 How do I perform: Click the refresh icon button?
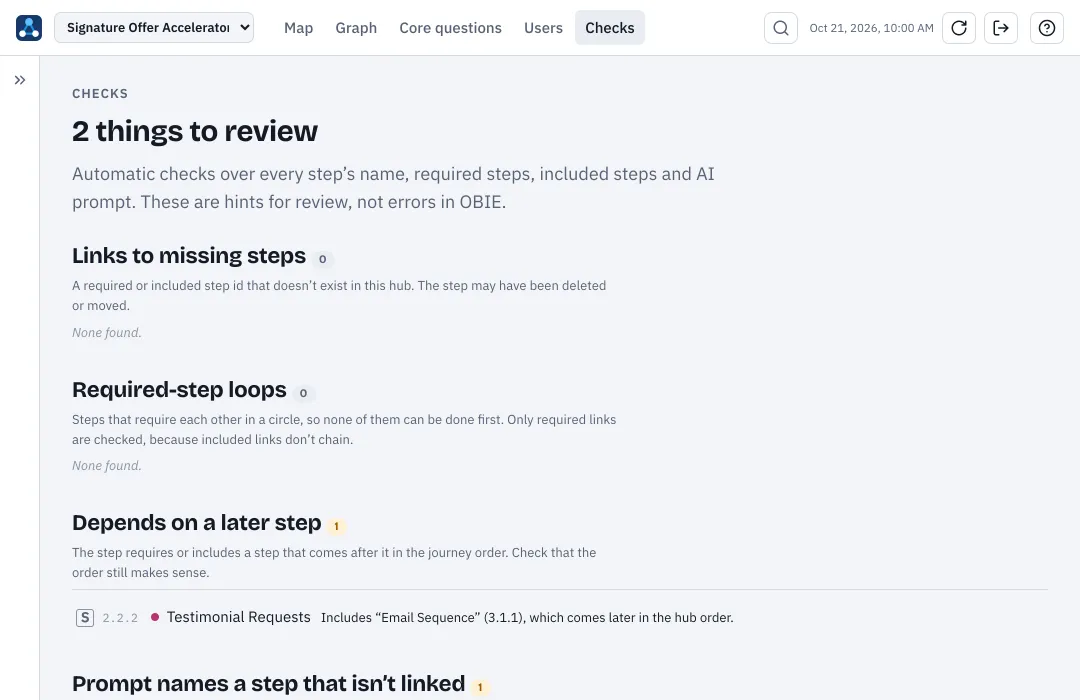pyautogui.click(x=959, y=28)
